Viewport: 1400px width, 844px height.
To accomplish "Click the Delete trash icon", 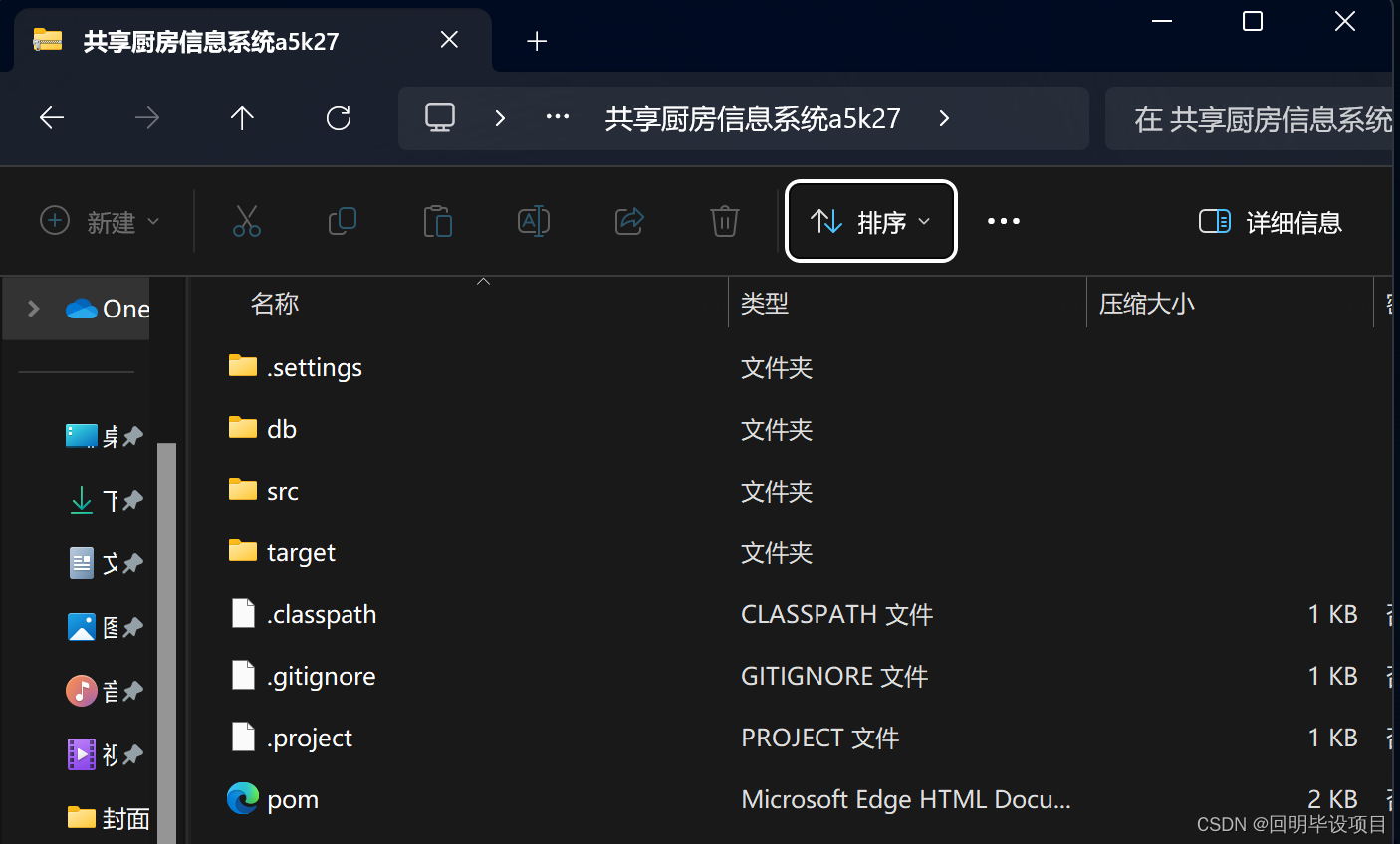I will pyautogui.click(x=724, y=221).
